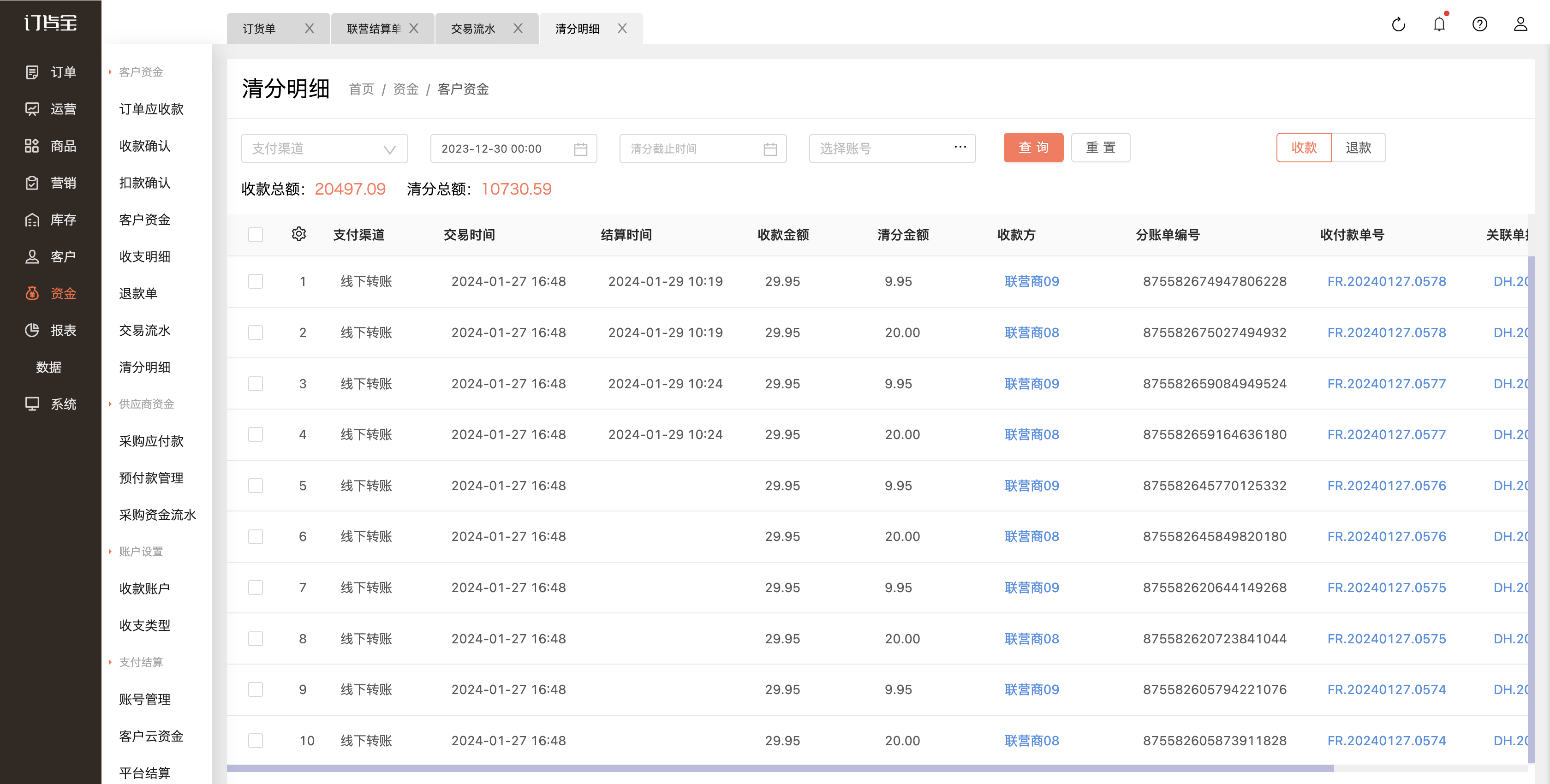Open 订单应收款 in the submenu
Viewport: 1550px width, 784px height.
pyautogui.click(x=151, y=109)
